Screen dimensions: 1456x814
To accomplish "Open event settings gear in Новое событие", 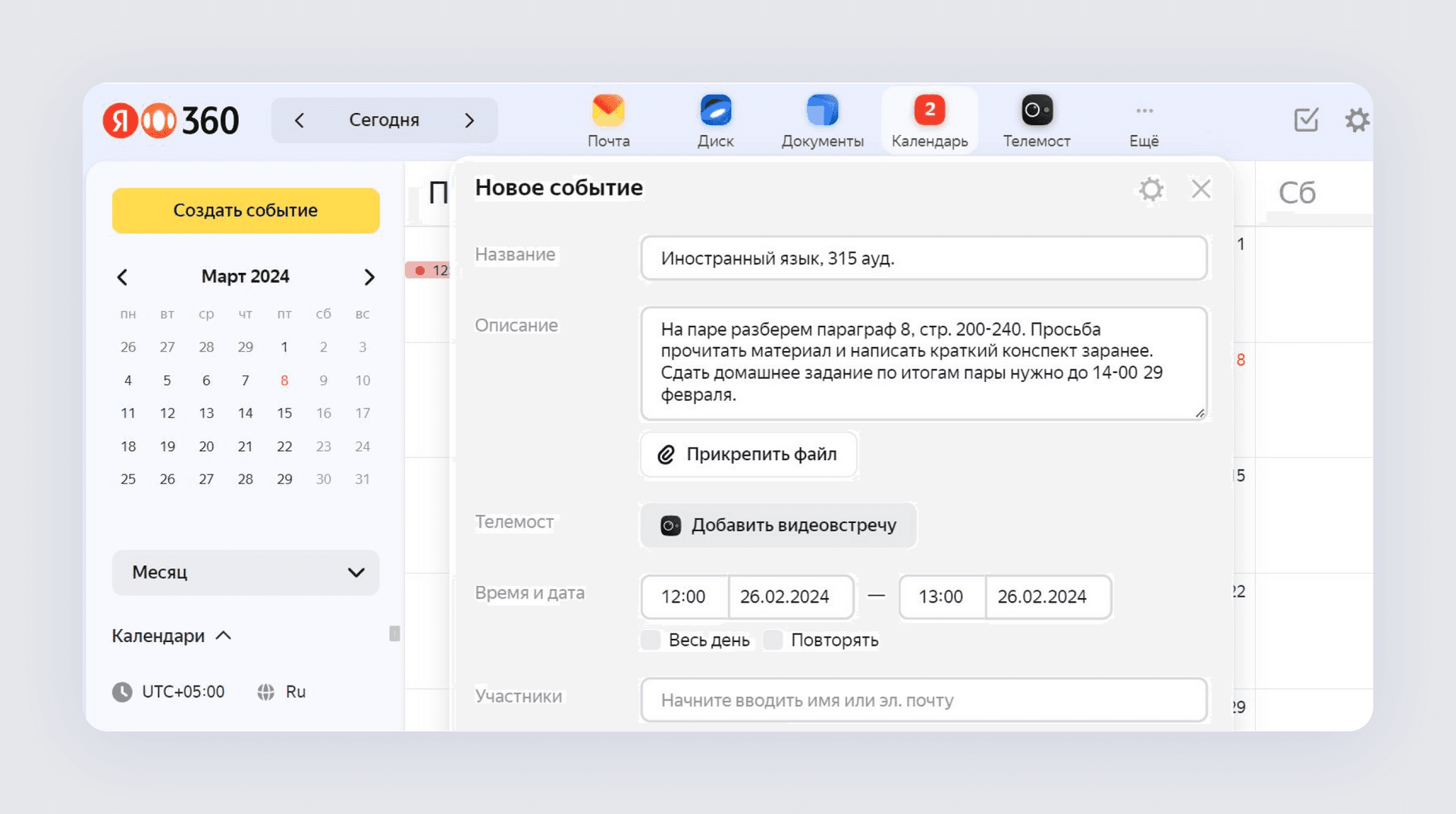I will click(x=1151, y=189).
